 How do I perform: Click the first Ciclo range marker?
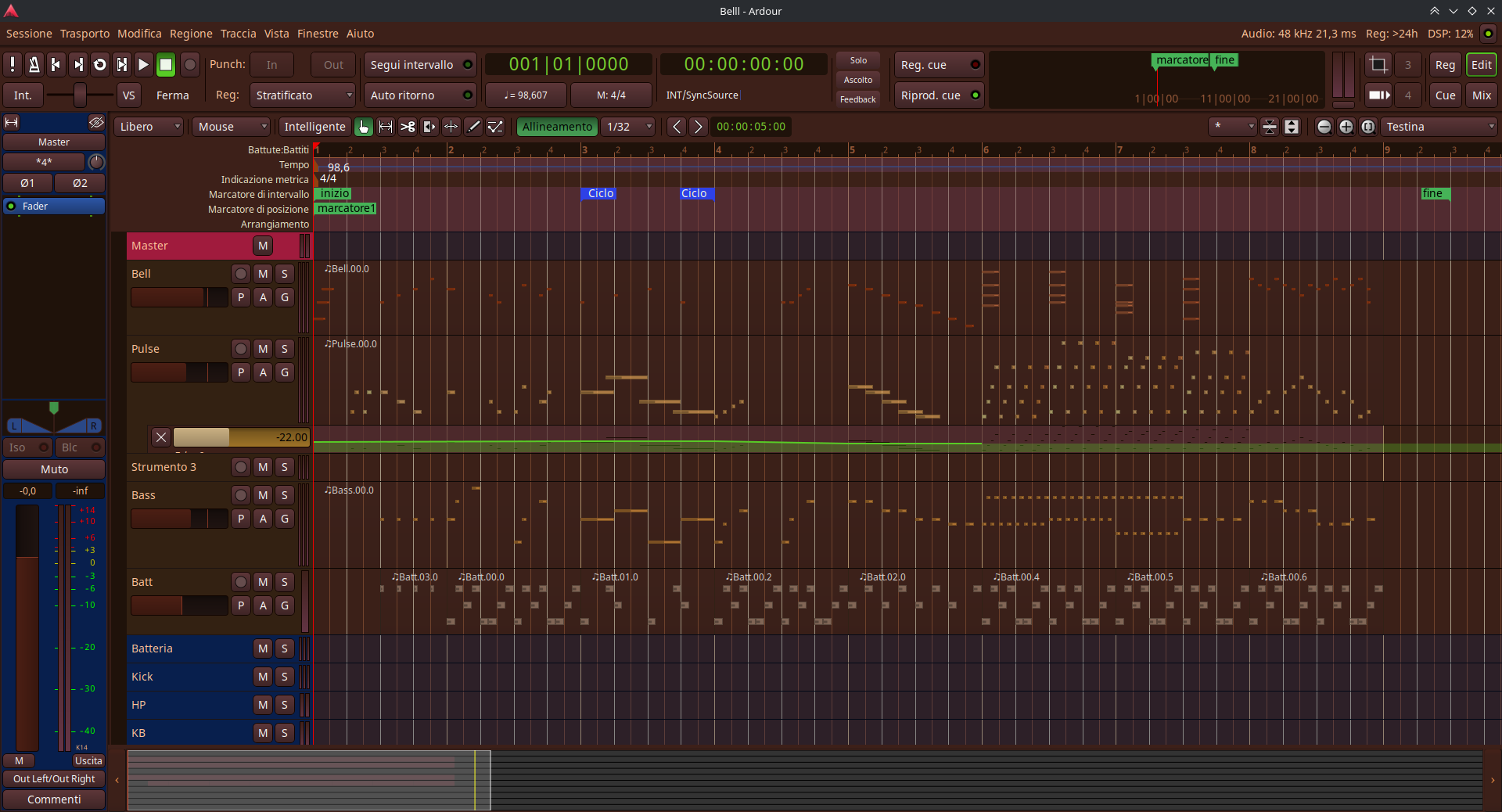pos(600,193)
